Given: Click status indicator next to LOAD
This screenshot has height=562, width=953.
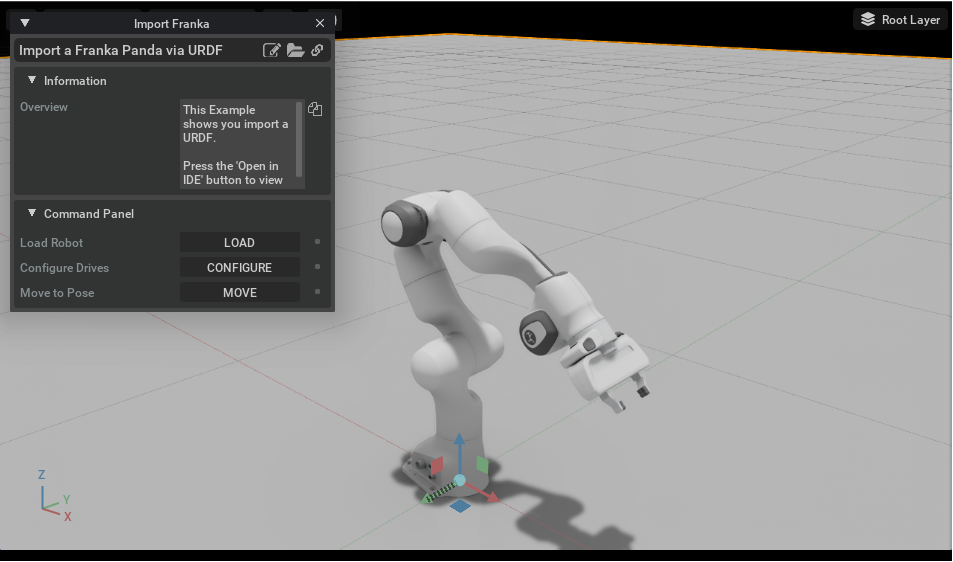Looking at the screenshot, I should click(317, 242).
